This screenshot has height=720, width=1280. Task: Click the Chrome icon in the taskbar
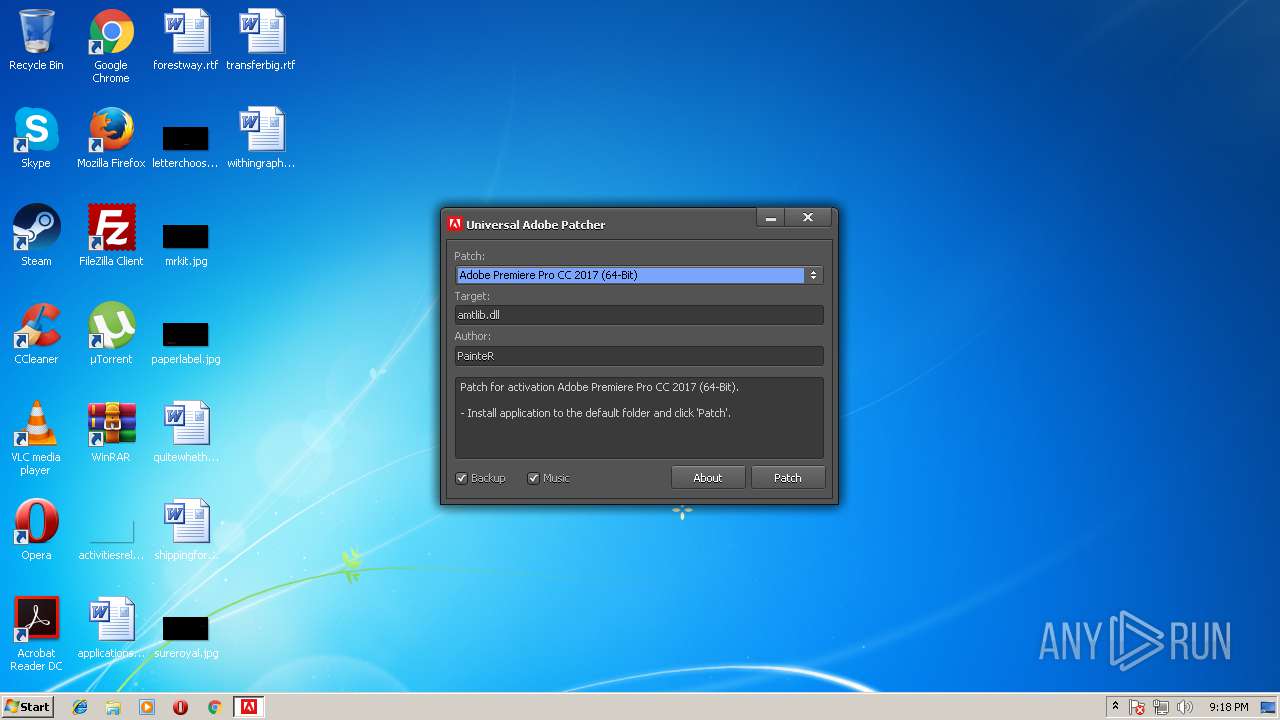(214, 707)
